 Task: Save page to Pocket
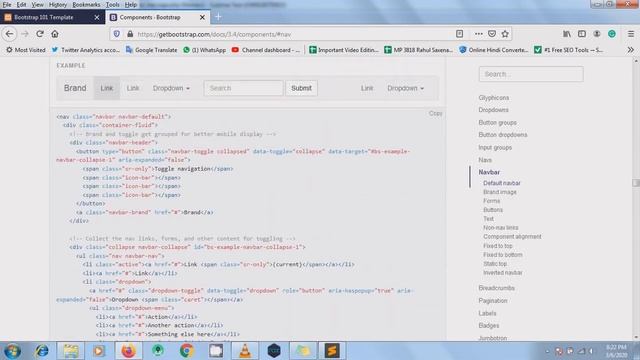pos(492,34)
